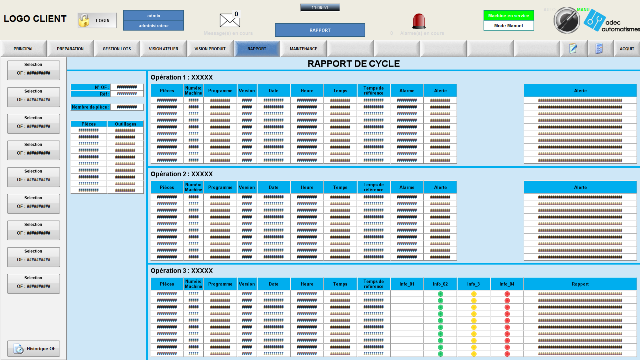The image size is (640, 360).
Task: Click the Selection button directly above Historique
Action: (33, 283)
